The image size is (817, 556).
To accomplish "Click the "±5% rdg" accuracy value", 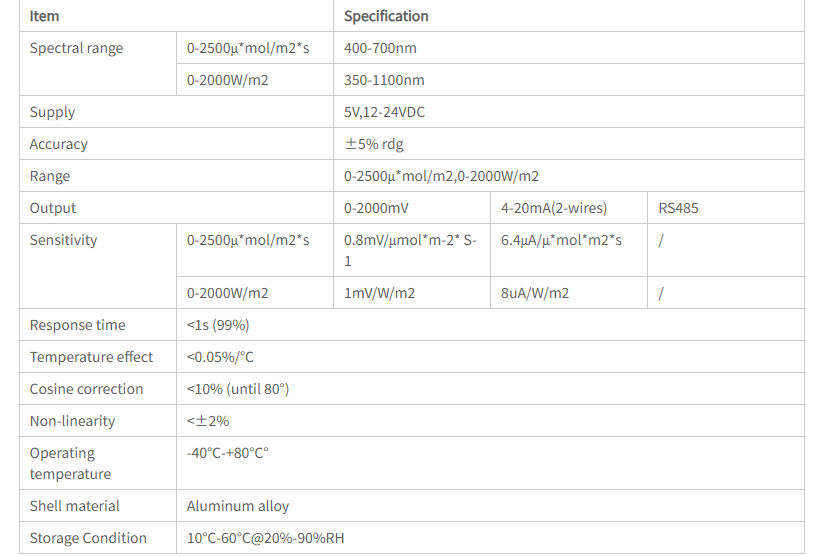I will tap(374, 144).
